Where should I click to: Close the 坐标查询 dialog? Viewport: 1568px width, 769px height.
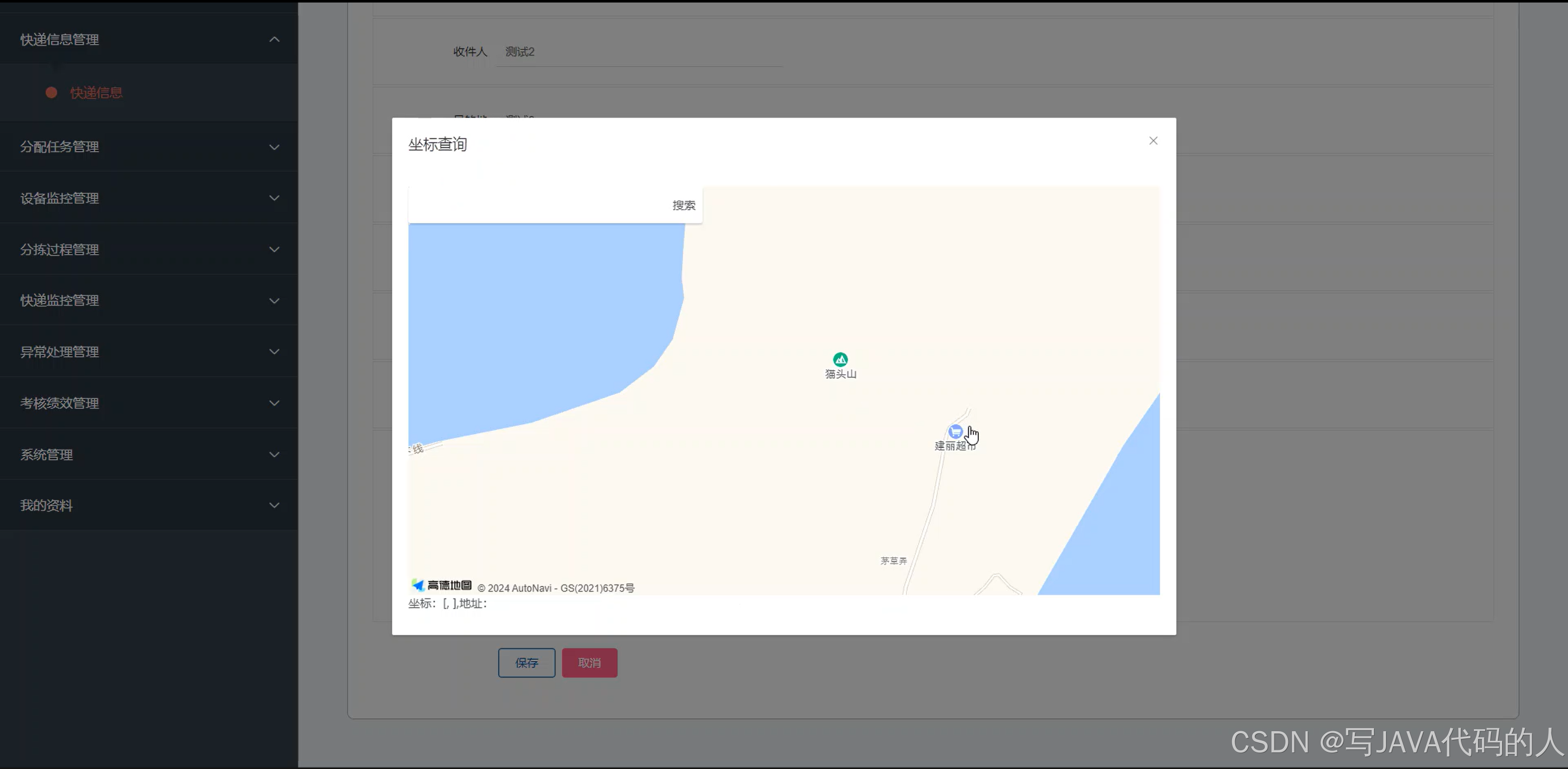coord(1153,141)
